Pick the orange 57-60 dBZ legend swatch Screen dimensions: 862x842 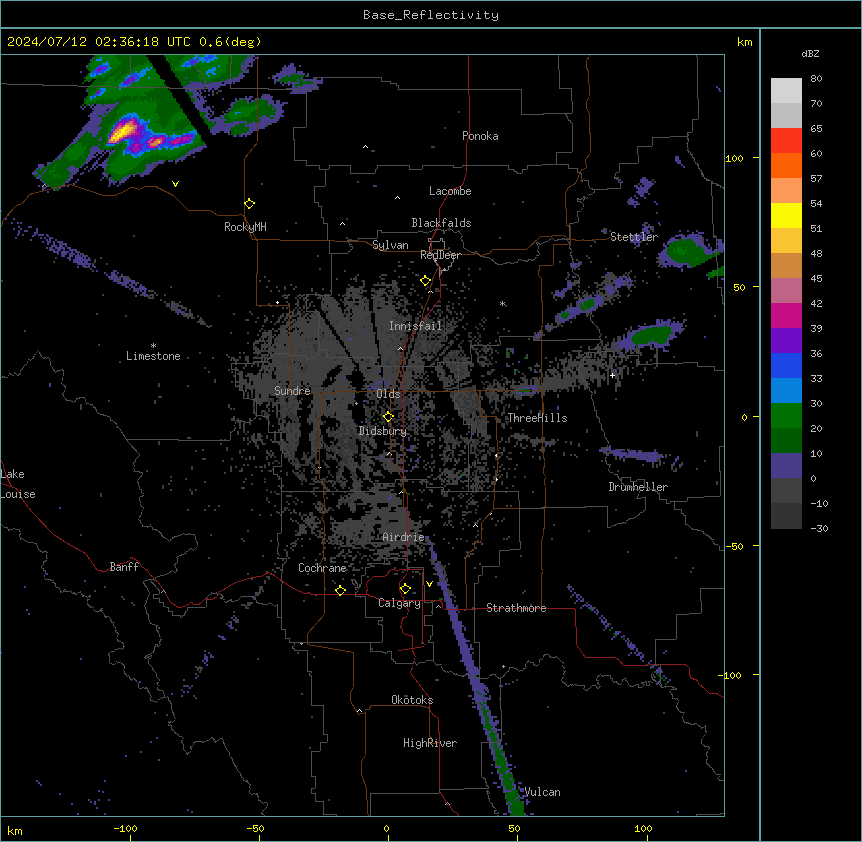click(x=786, y=165)
